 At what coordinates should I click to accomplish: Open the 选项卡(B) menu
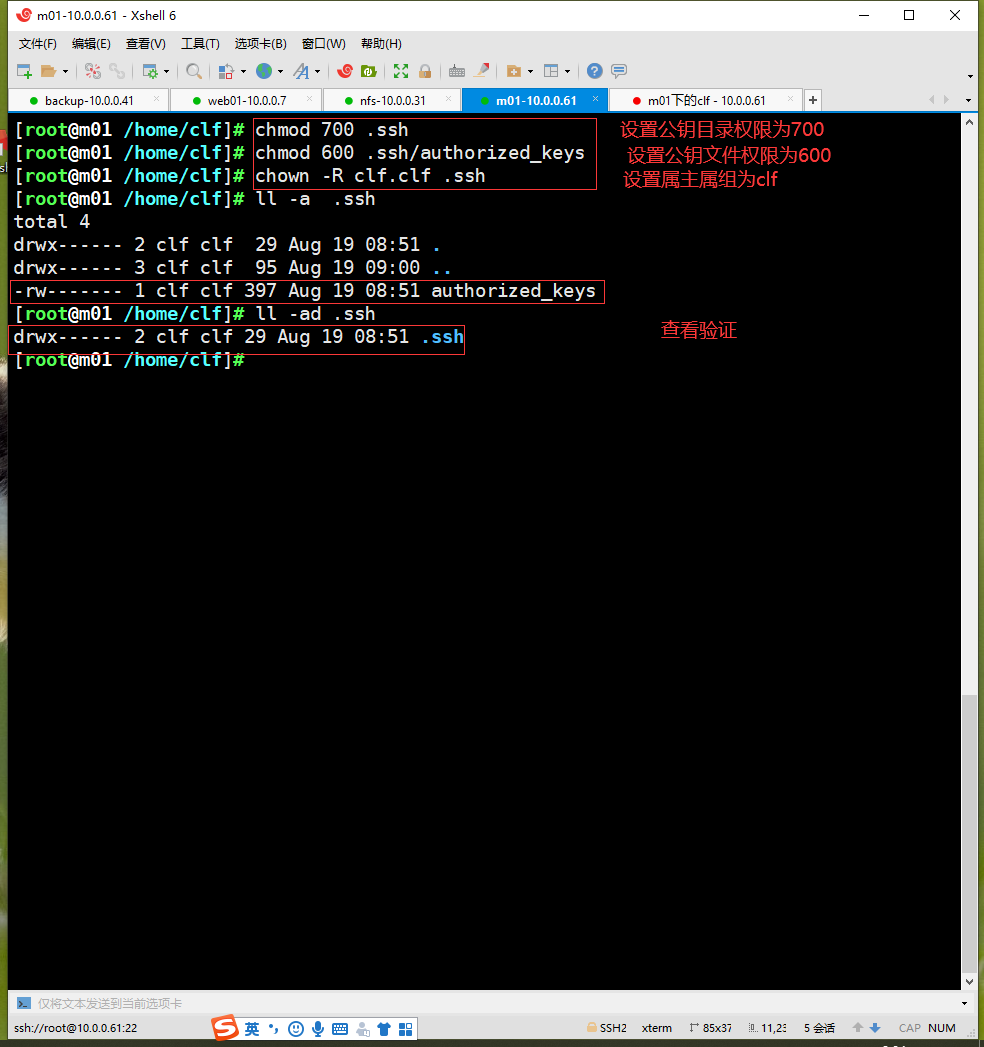pyautogui.click(x=260, y=44)
